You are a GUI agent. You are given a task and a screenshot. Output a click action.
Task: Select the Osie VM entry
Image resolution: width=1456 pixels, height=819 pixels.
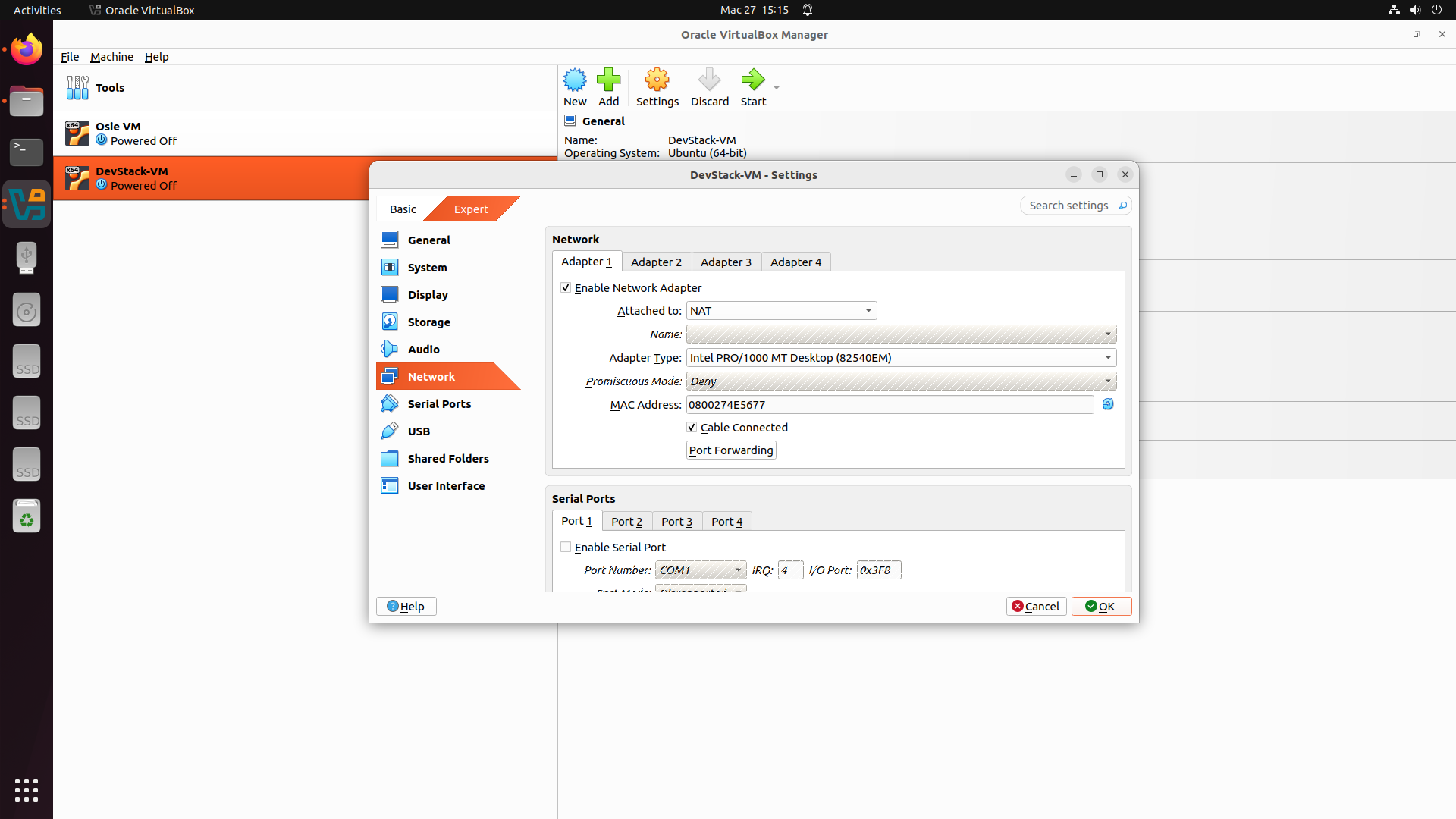[305, 133]
